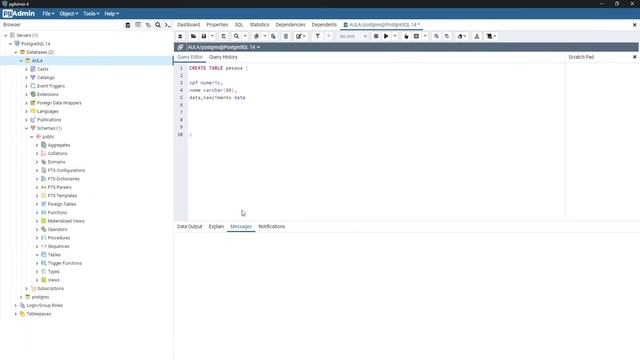Screen dimensions: 640x360
Task: Launch the PSQL tool terminal icon
Action: tap(168, 25)
